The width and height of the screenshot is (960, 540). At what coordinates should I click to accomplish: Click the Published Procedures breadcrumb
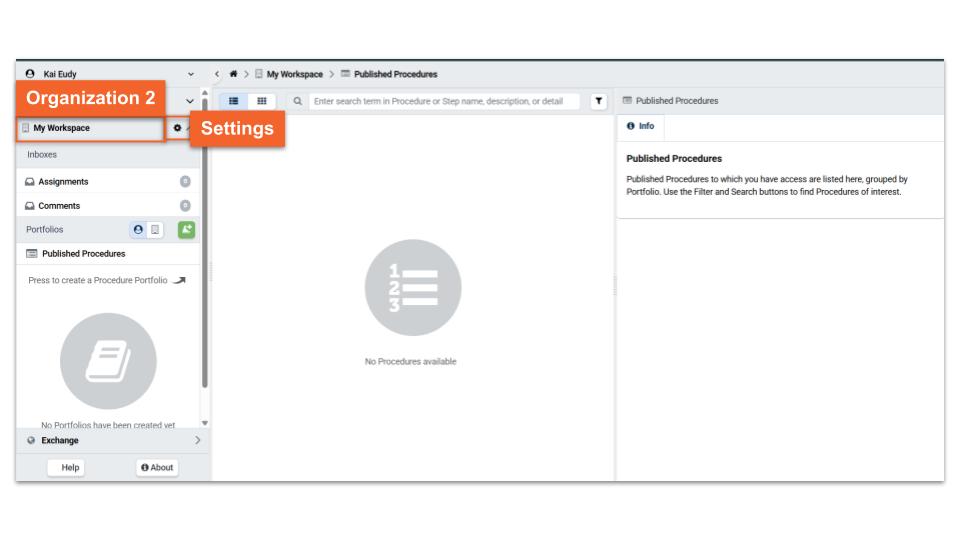pos(389,74)
